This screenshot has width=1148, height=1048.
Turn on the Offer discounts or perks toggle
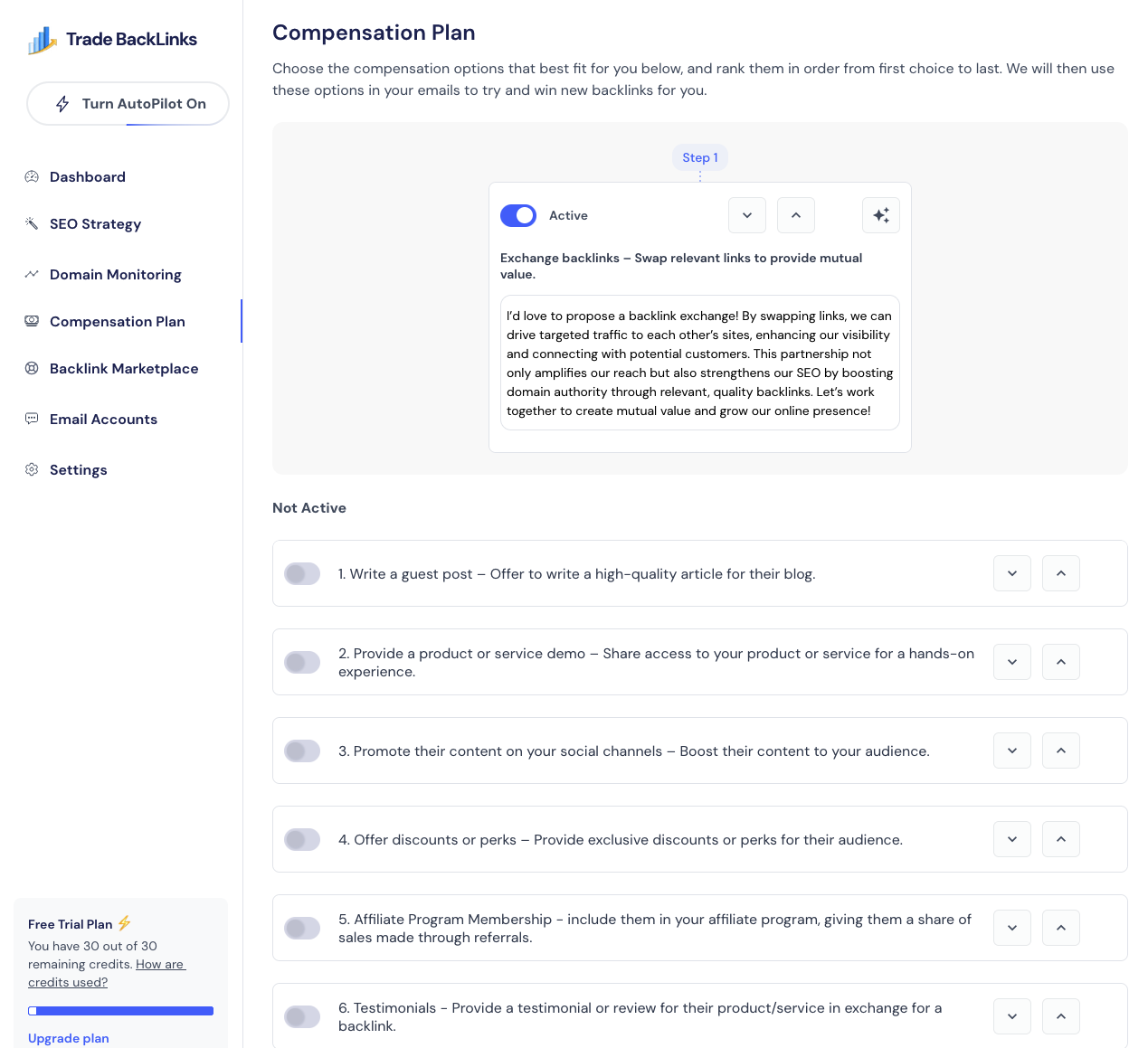coord(302,839)
